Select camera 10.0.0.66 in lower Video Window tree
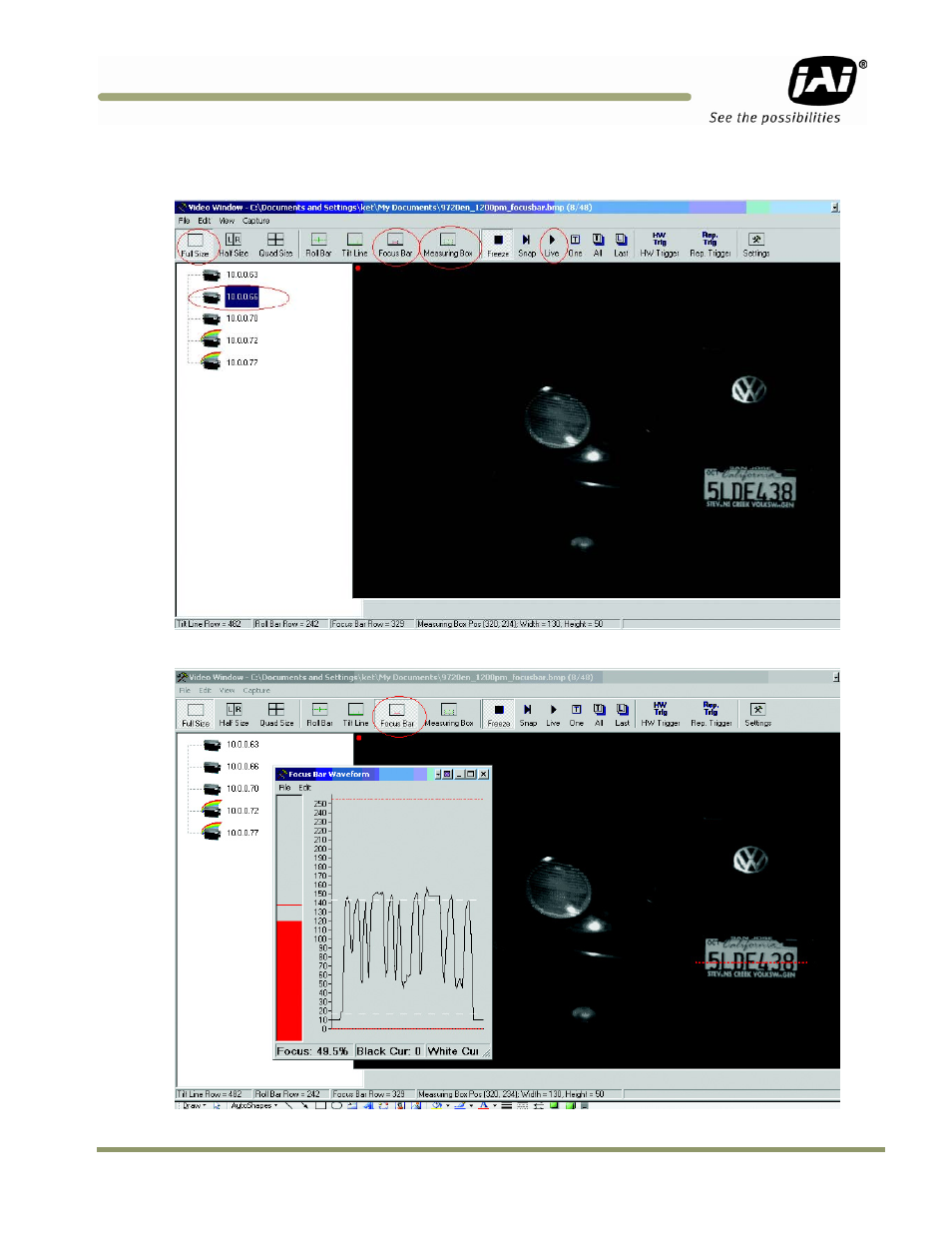The image size is (952, 1233). pyautogui.click(x=232, y=767)
